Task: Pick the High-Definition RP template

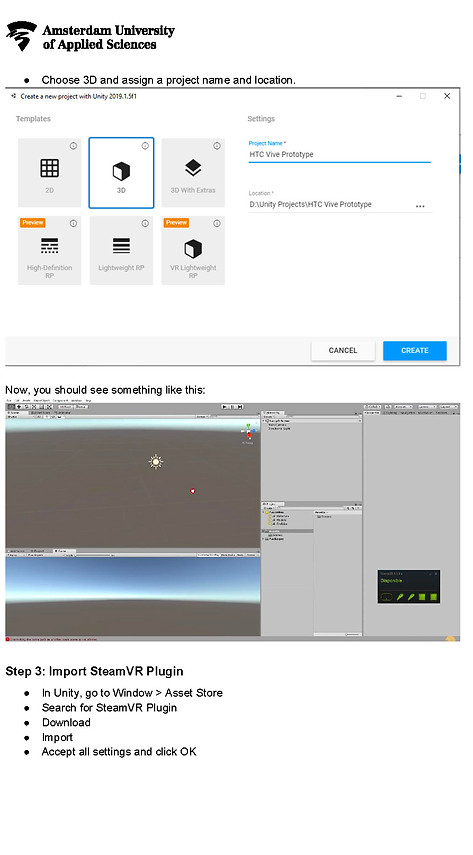Action: coord(49,250)
